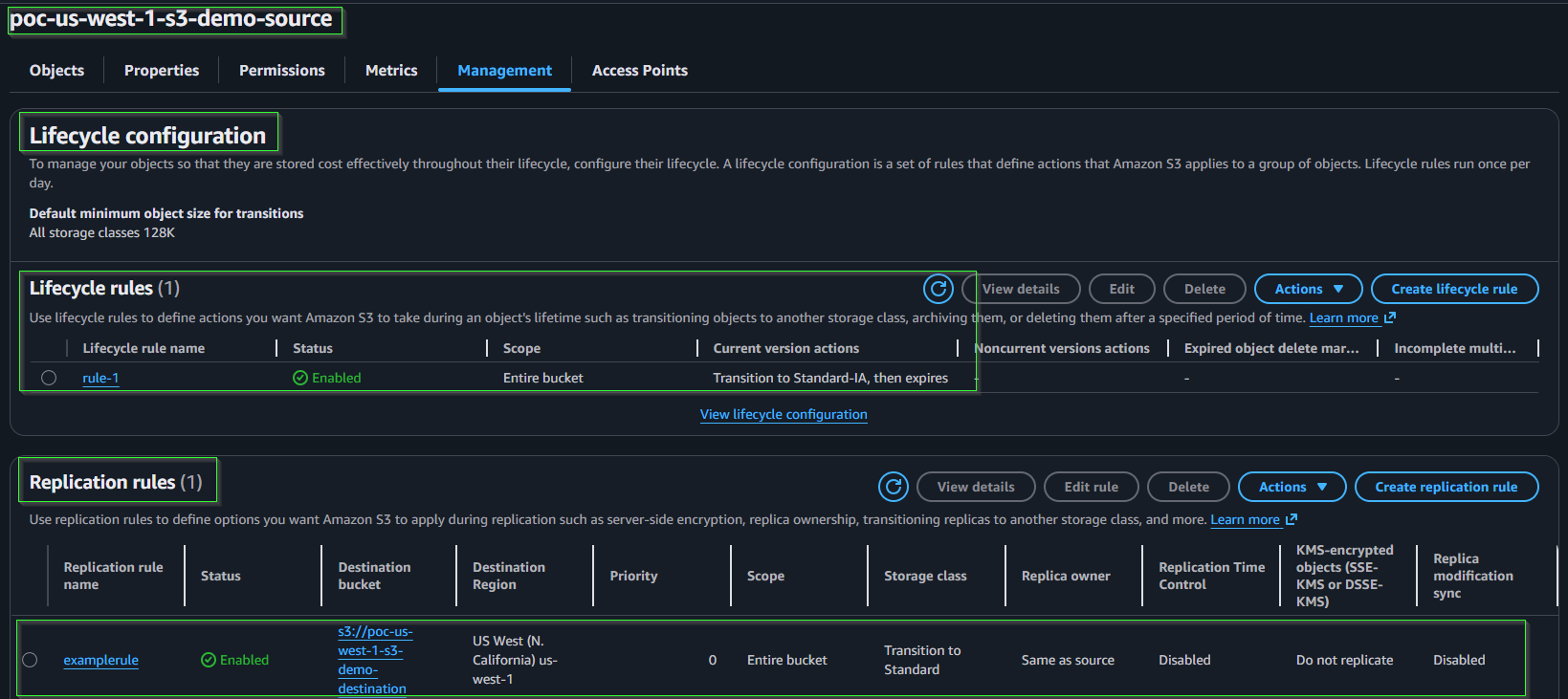Click Replication rule name column header

(x=113, y=576)
